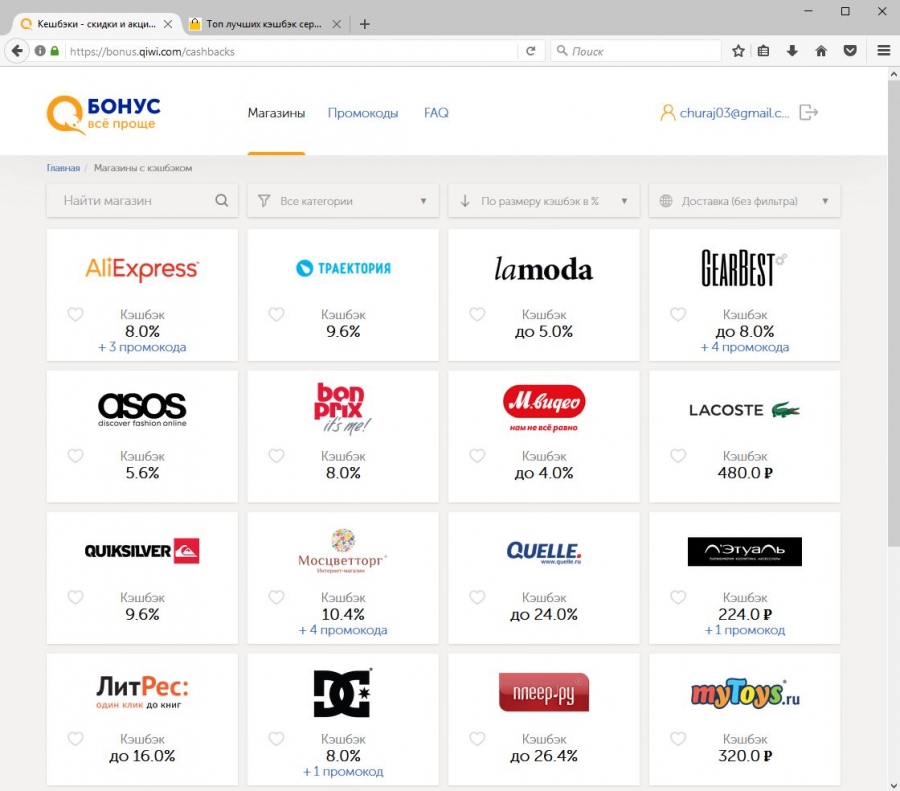Switch to Топ лучших кэшбэк сервисов tab
The image size is (900, 791).
pos(264,24)
